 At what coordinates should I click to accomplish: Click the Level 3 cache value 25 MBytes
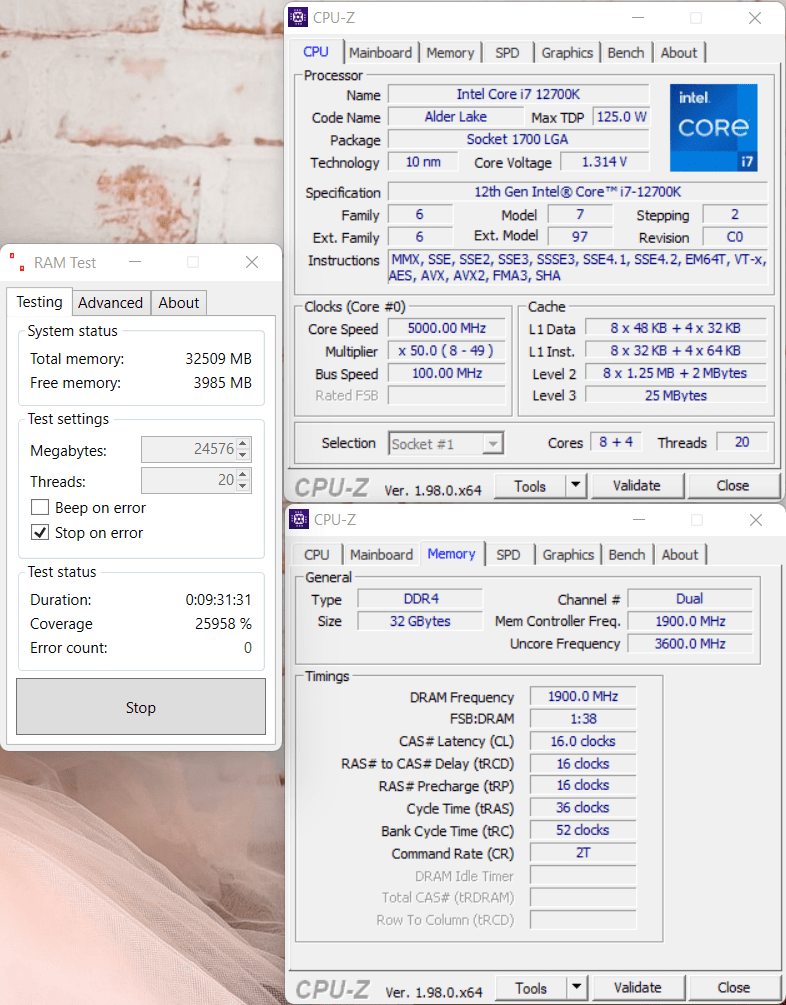[x=676, y=395]
